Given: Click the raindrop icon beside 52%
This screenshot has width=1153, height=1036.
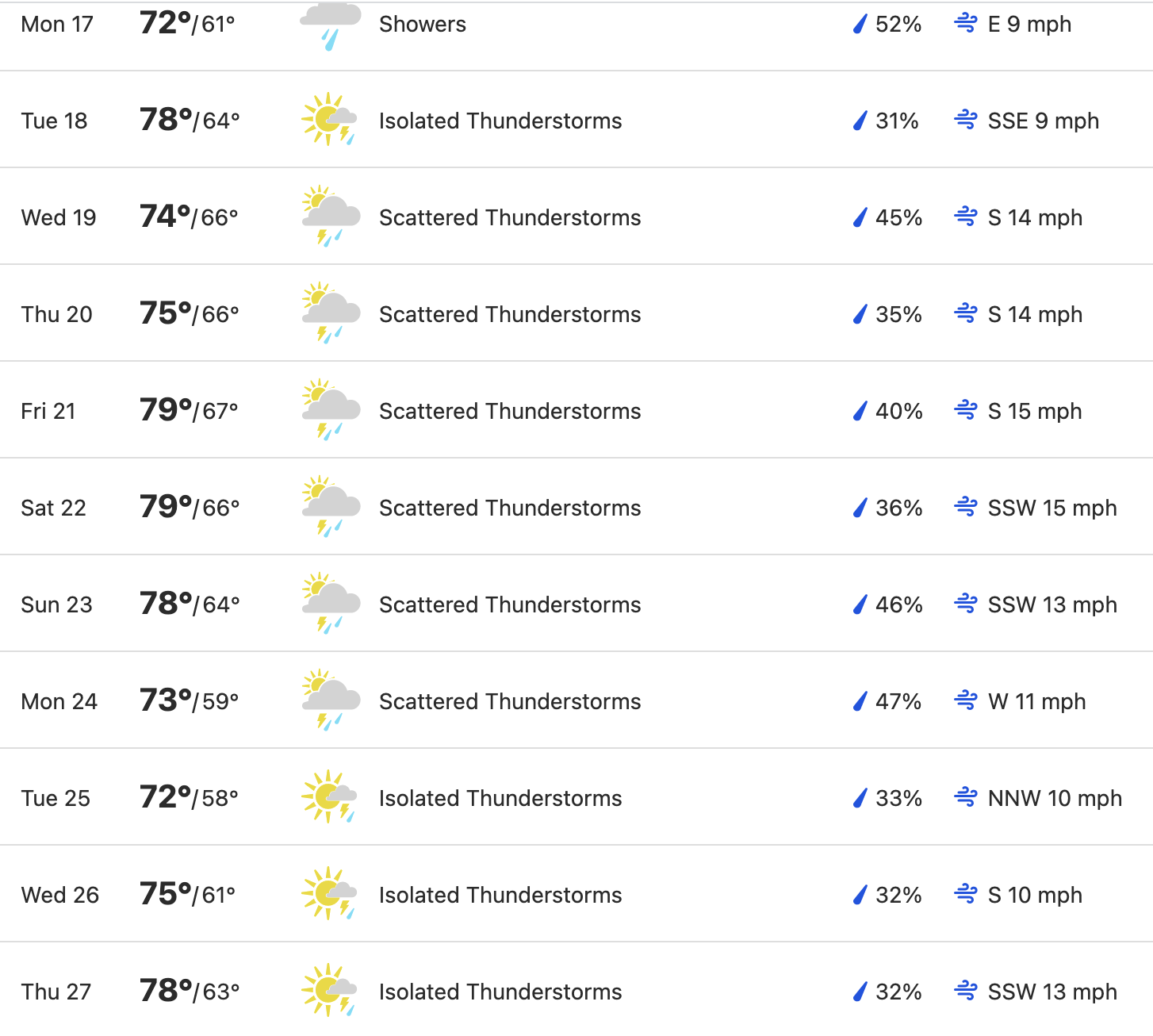Looking at the screenshot, I should (x=860, y=25).
